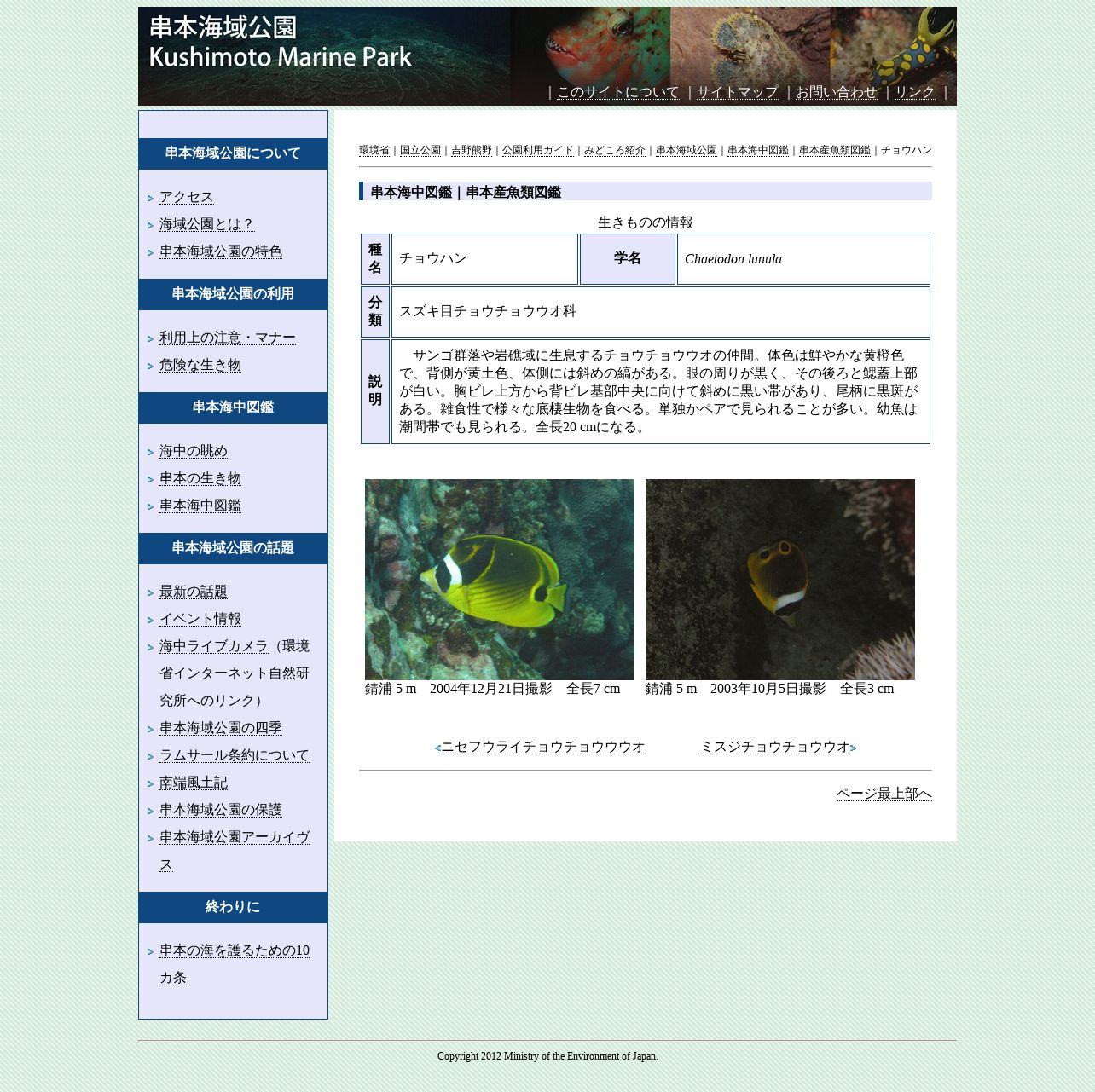Click the 串本海域公園の話題 sidebar heading
Image resolution: width=1095 pixels, height=1092 pixels.
tap(233, 548)
